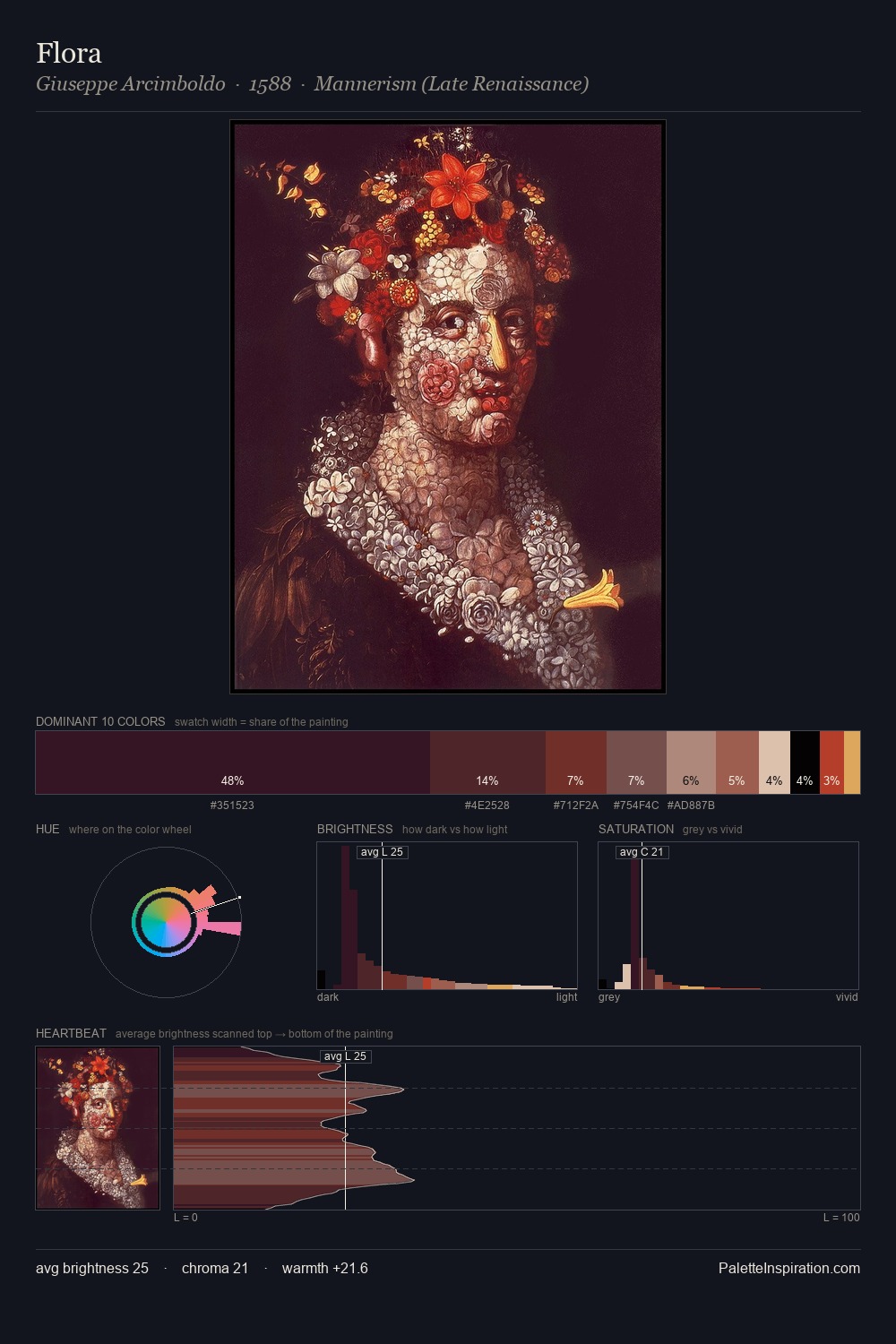Click 'warmth +21.6' in footer
This screenshot has height=1344, width=896.
(325, 1268)
